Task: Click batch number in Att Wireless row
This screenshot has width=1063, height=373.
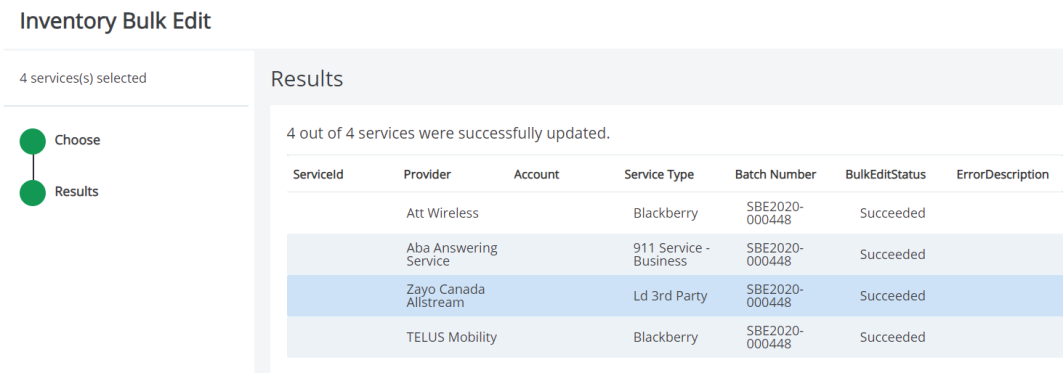Action: click(775, 213)
